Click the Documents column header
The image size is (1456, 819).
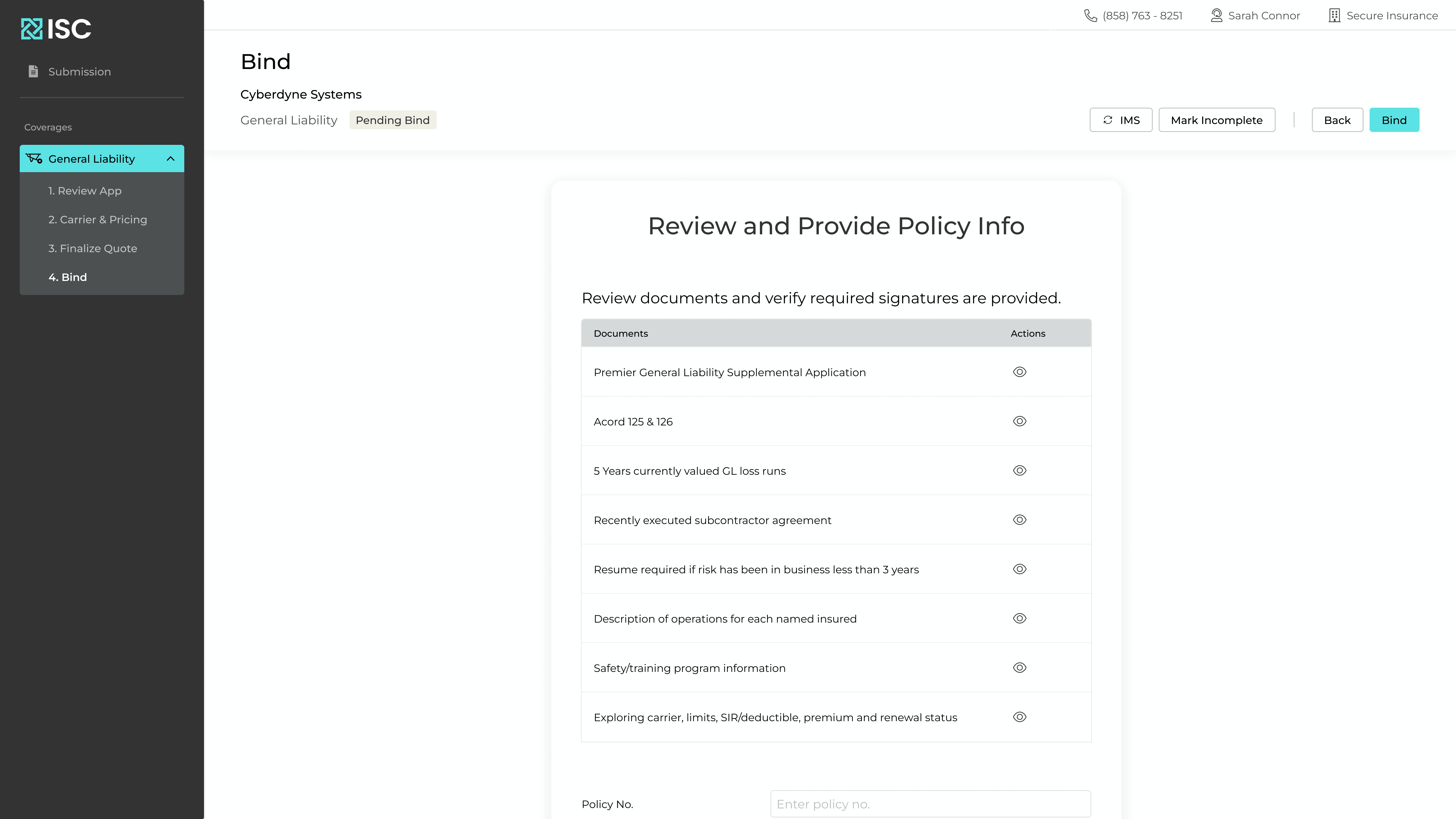[621, 333]
